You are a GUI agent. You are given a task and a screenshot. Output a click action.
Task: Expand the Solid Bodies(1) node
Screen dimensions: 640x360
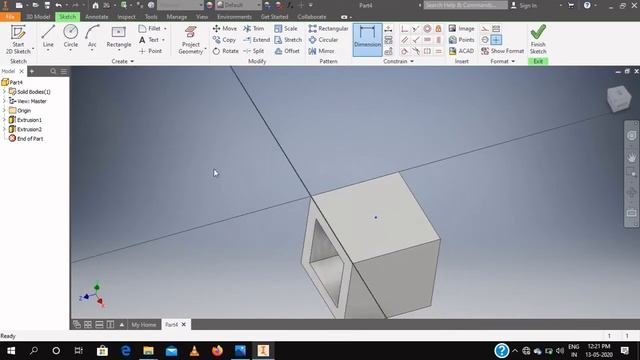point(4,91)
